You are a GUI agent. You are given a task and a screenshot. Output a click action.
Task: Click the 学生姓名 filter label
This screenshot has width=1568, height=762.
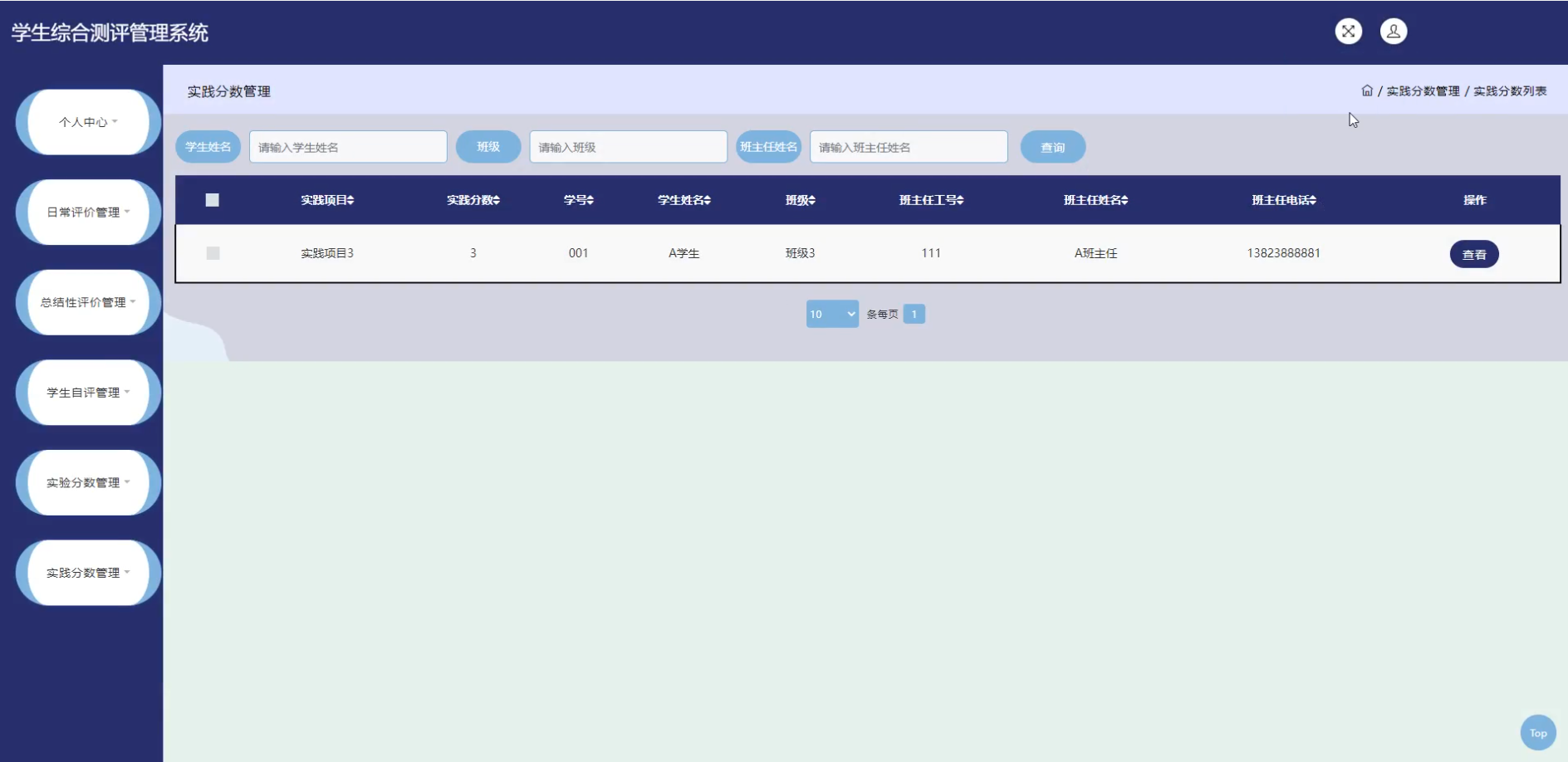point(208,147)
